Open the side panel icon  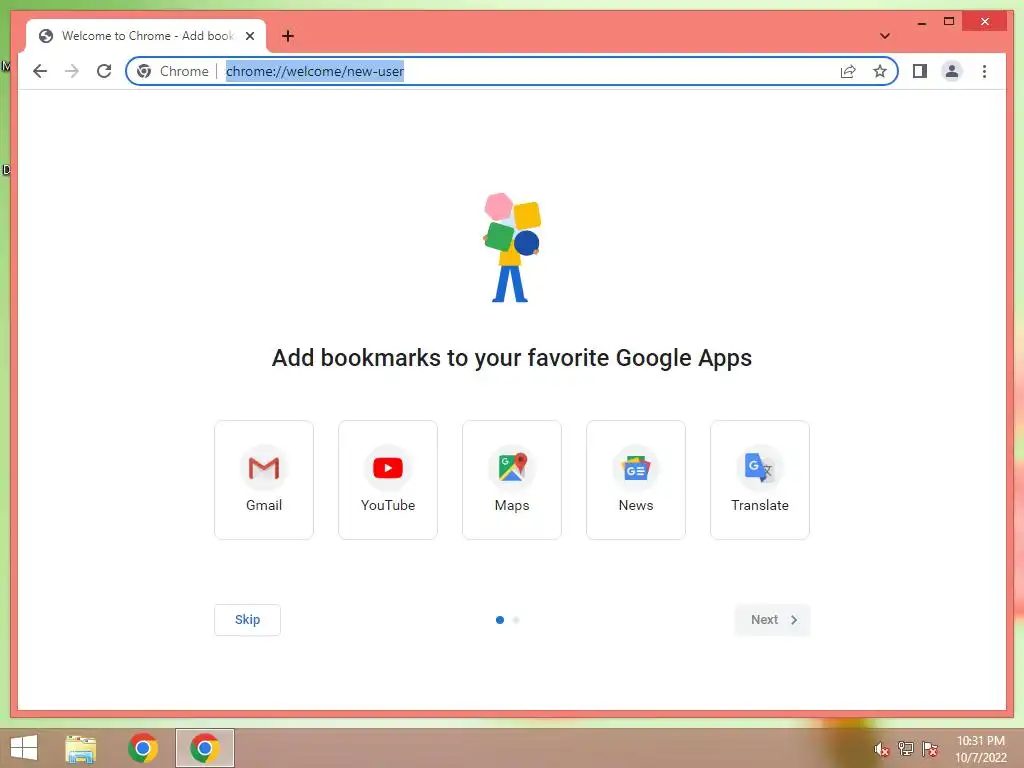point(920,71)
